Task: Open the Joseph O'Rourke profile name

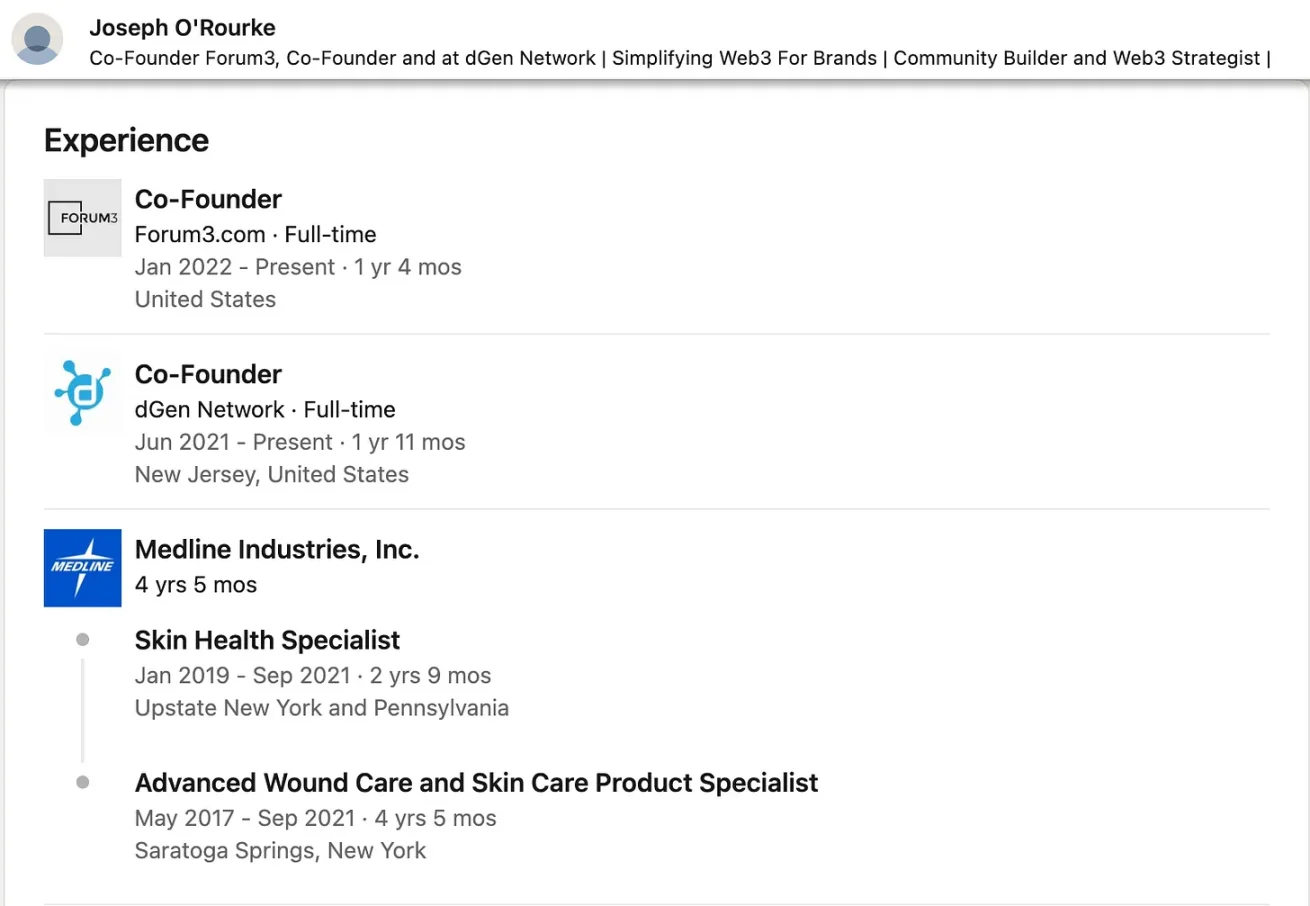Action: point(182,27)
